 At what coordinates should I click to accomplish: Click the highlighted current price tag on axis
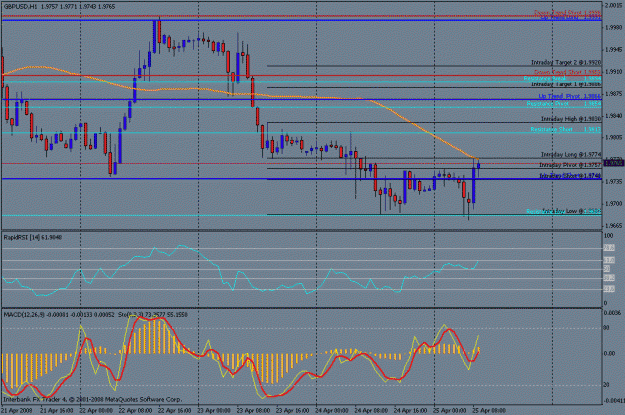[613, 163]
